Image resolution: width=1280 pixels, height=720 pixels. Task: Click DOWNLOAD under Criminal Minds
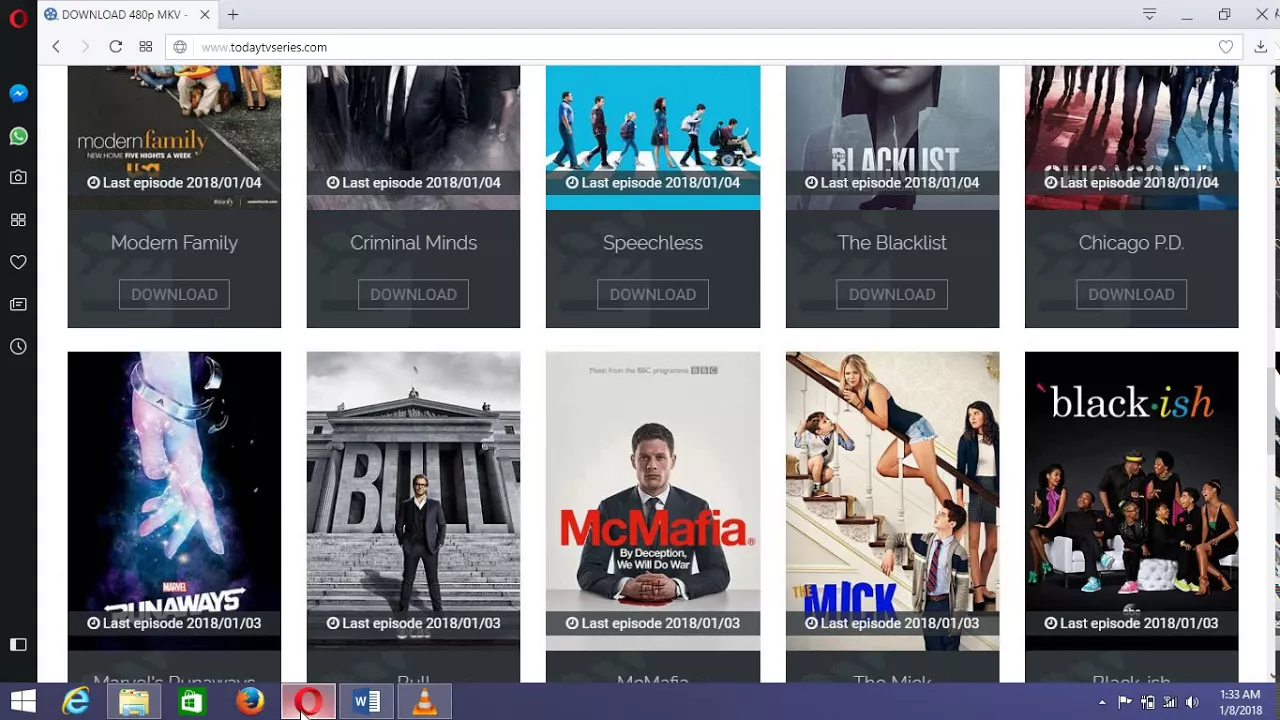(x=413, y=294)
